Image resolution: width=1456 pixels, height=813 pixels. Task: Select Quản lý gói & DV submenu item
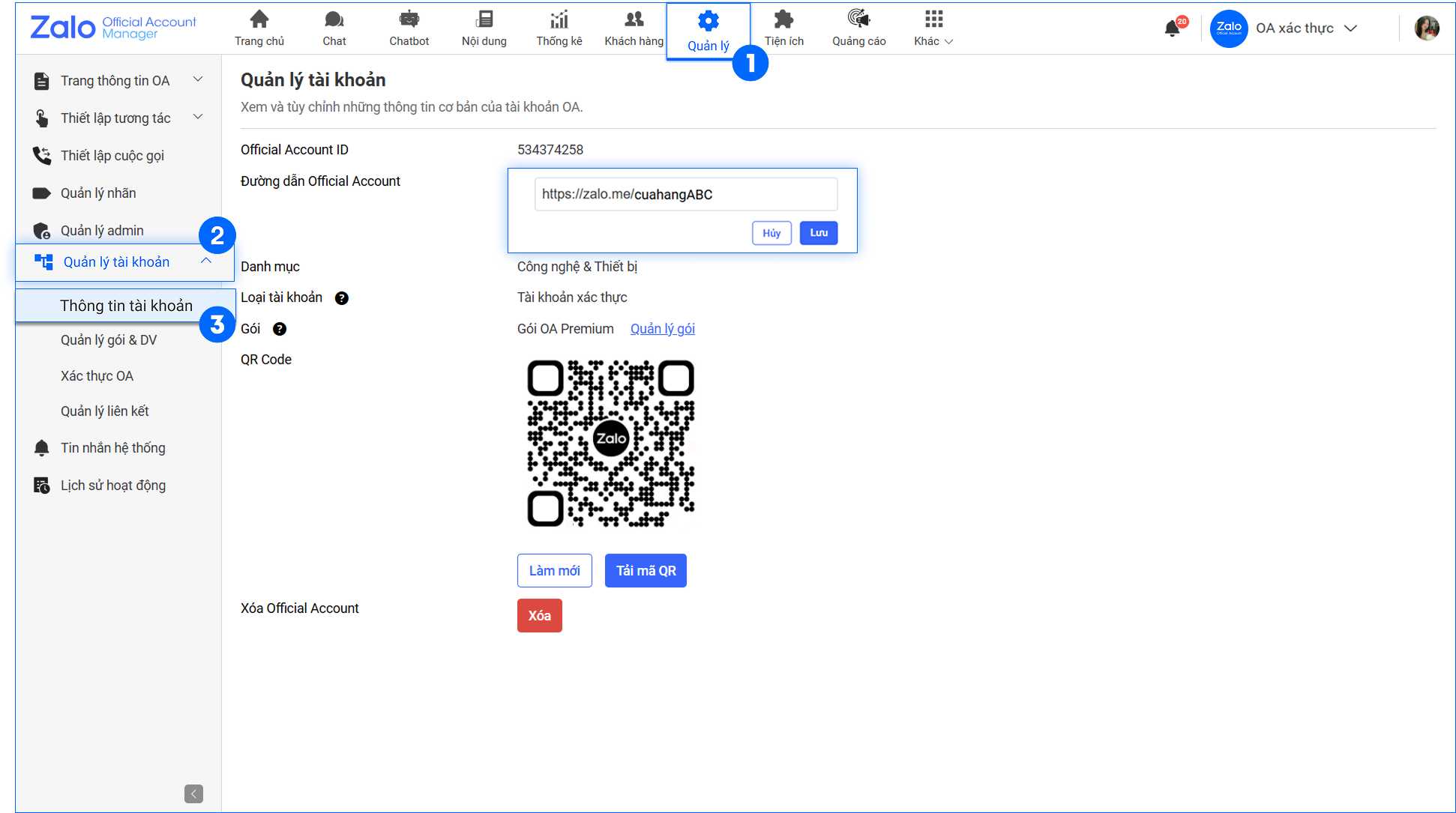[109, 340]
